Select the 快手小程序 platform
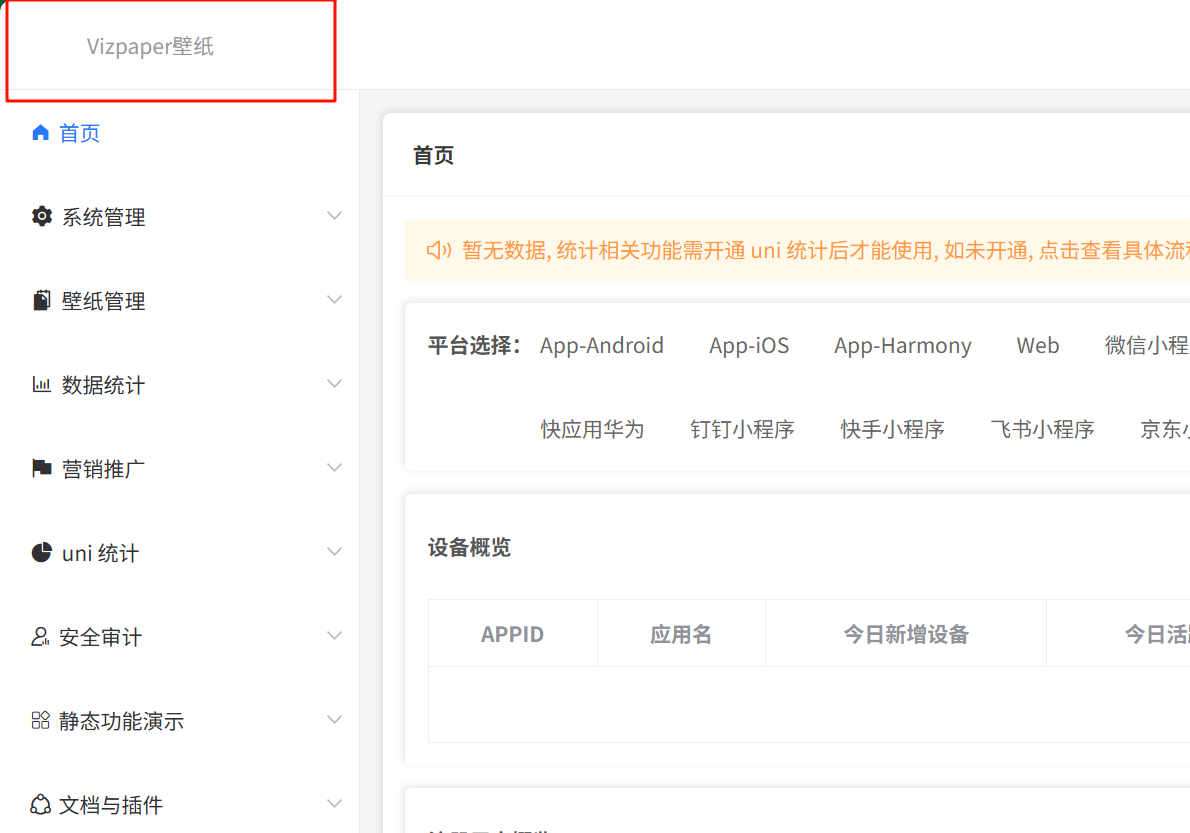 pyautogui.click(x=892, y=429)
